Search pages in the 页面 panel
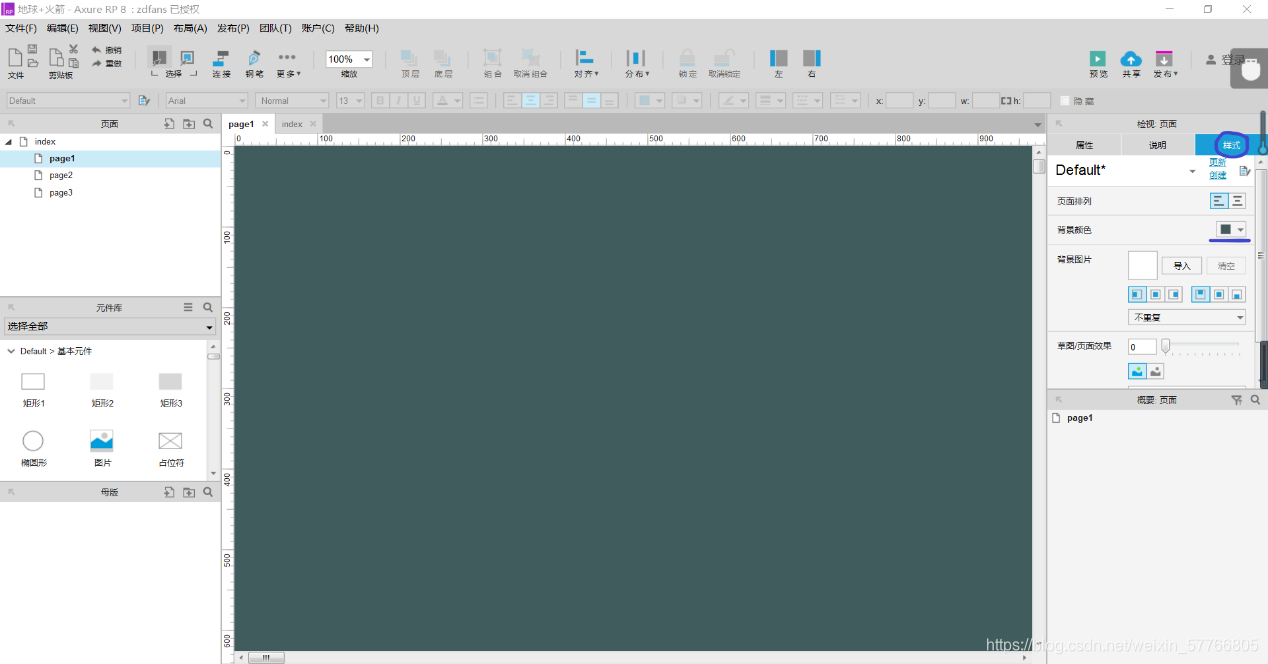The image size is (1268, 664). tap(208, 124)
